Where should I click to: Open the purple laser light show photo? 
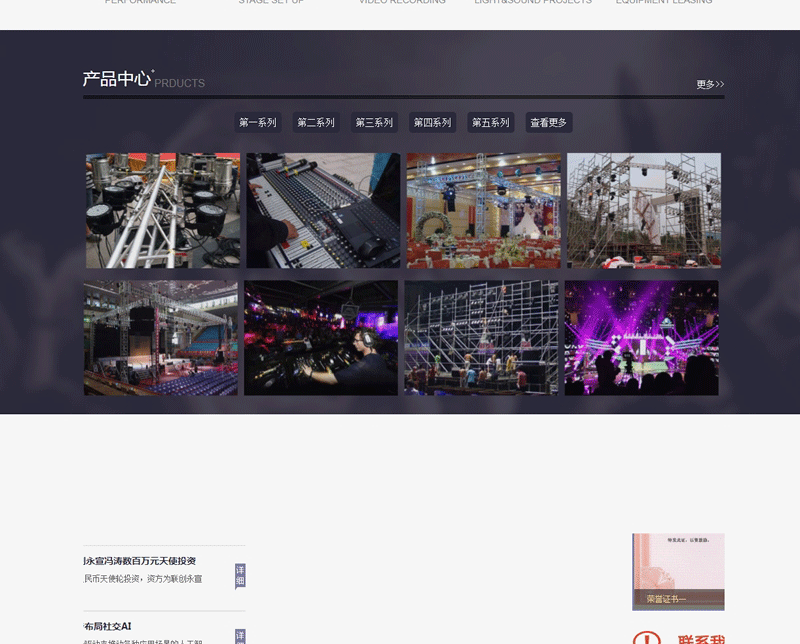point(641,337)
